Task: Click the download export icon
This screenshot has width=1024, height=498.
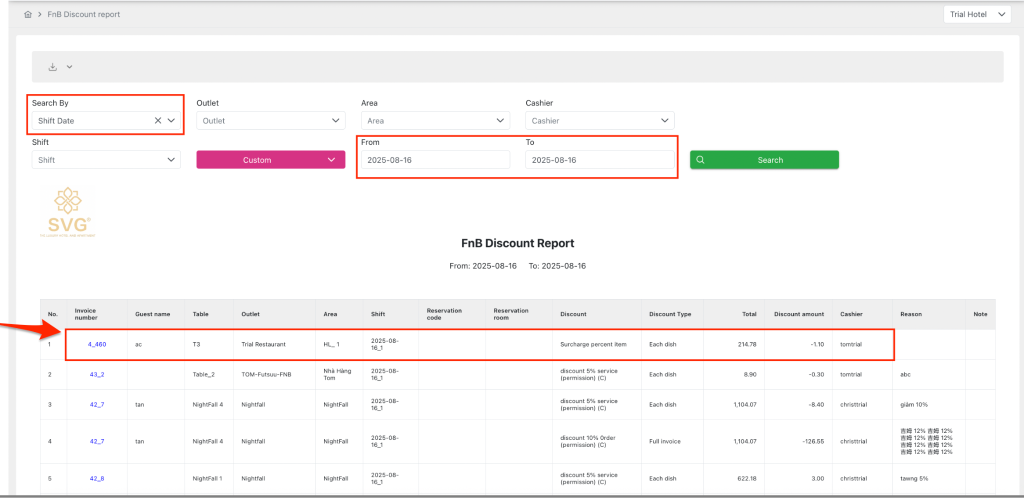Action: pyautogui.click(x=53, y=67)
